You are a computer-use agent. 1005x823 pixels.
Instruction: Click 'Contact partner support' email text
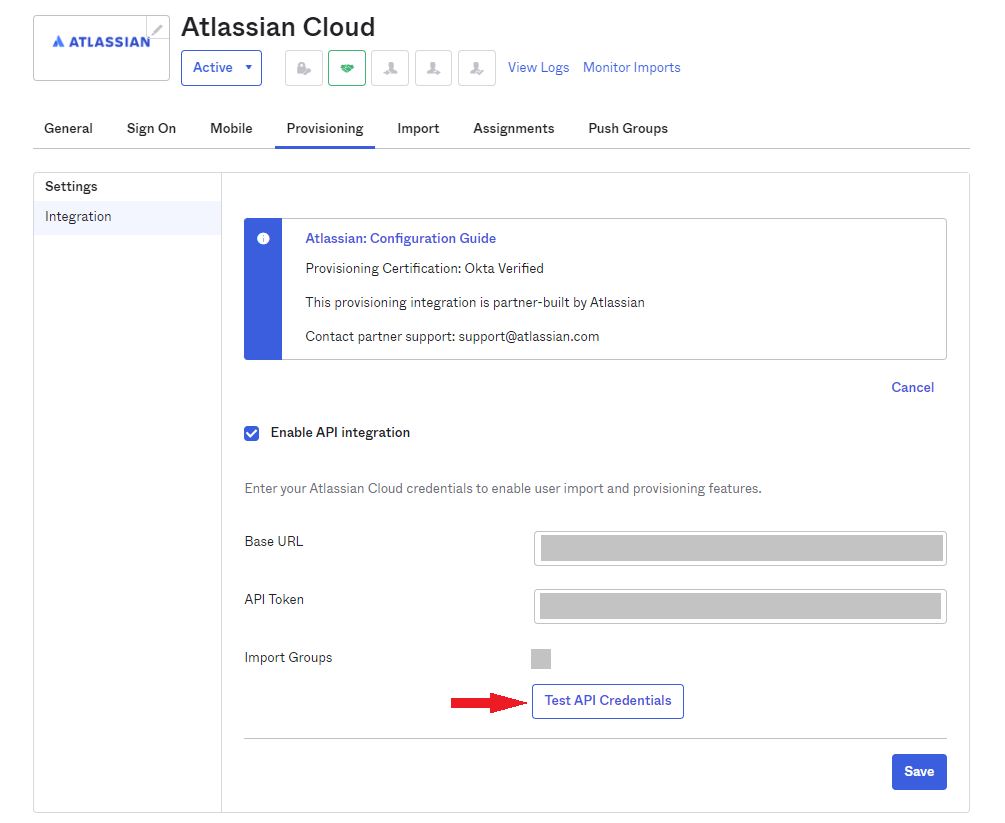pyautogui.click(x=452, y=337)
